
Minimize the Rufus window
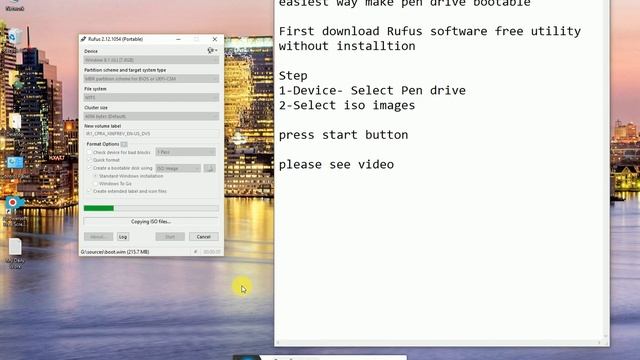pyautogui.click(x=178, y=39)
